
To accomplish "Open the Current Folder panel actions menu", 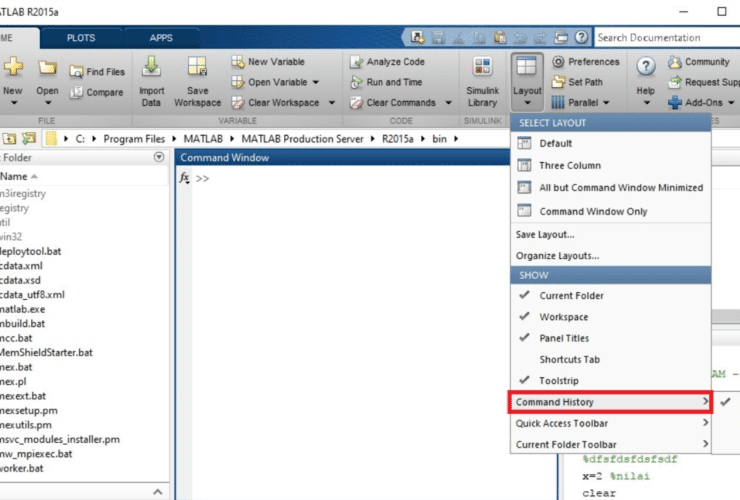I will tap(159, 157).
